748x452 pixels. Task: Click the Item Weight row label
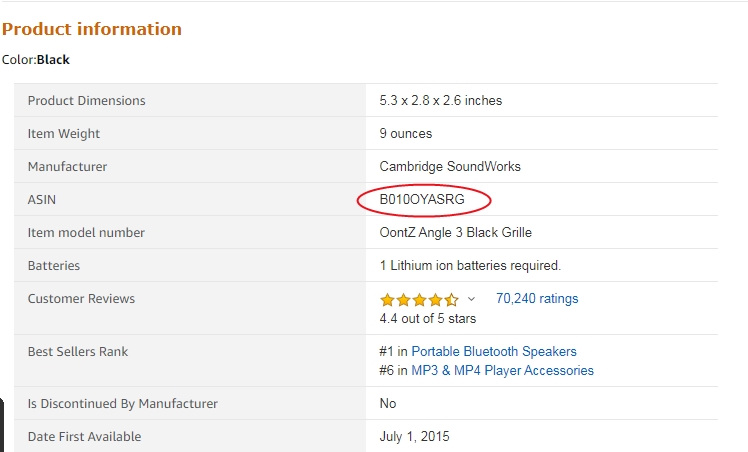[63, 134]
